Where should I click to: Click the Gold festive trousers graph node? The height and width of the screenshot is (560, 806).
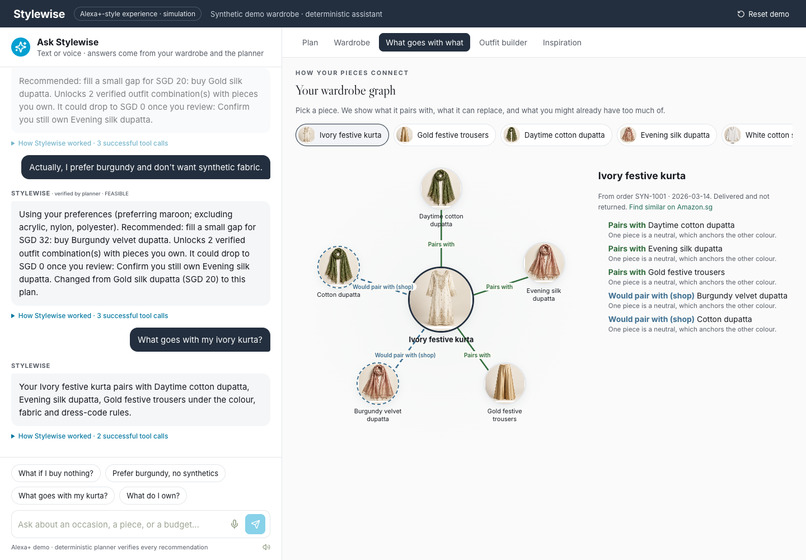pos(505,383)
